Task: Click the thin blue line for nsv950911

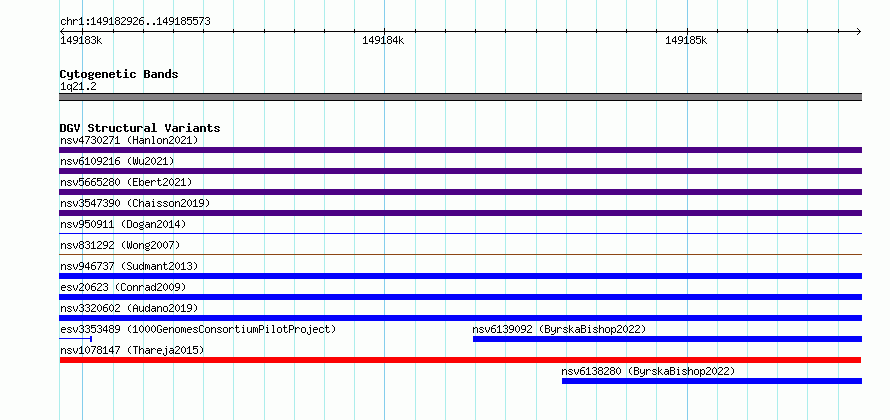Action: click(x=460, y=233)
